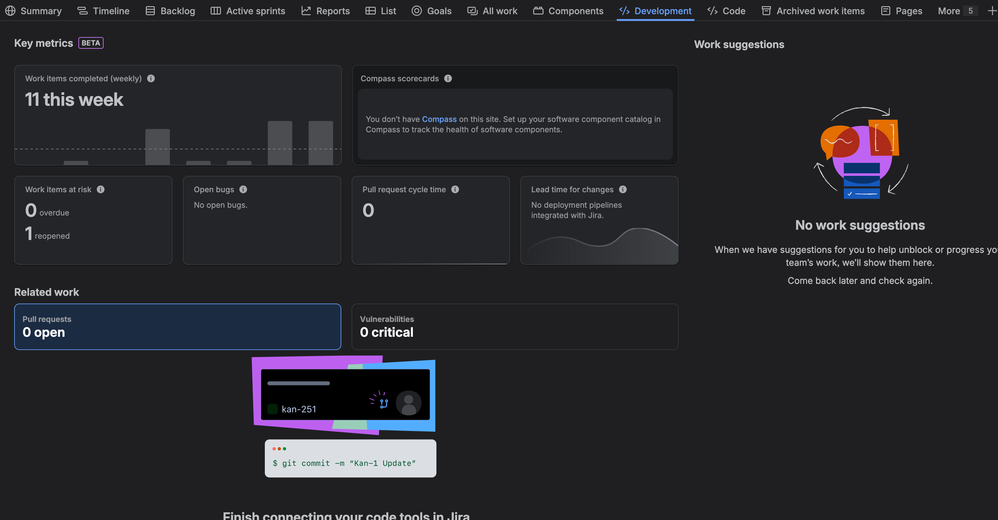Click the Backlog list icon
This screenshot has width=998, height=520.
(x=150, y=11)
